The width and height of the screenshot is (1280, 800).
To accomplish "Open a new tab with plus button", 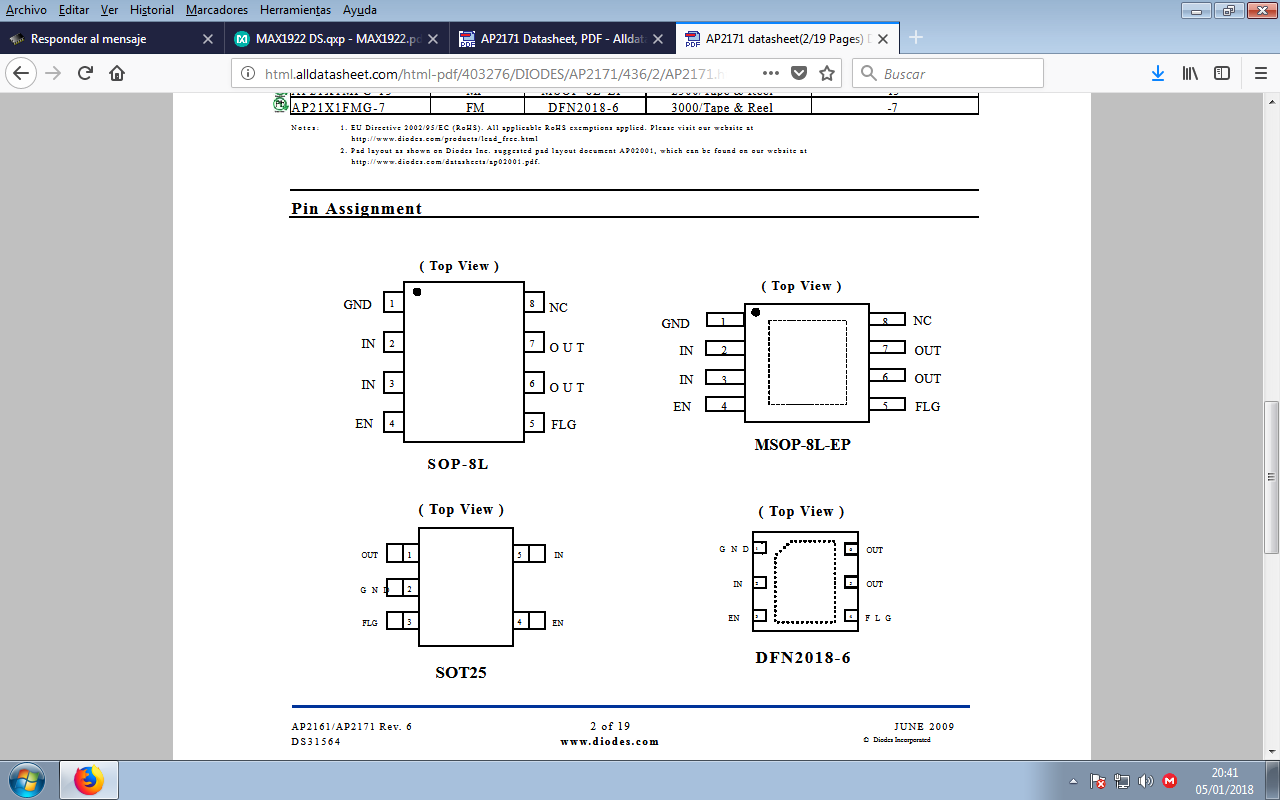I will (915, 38).
